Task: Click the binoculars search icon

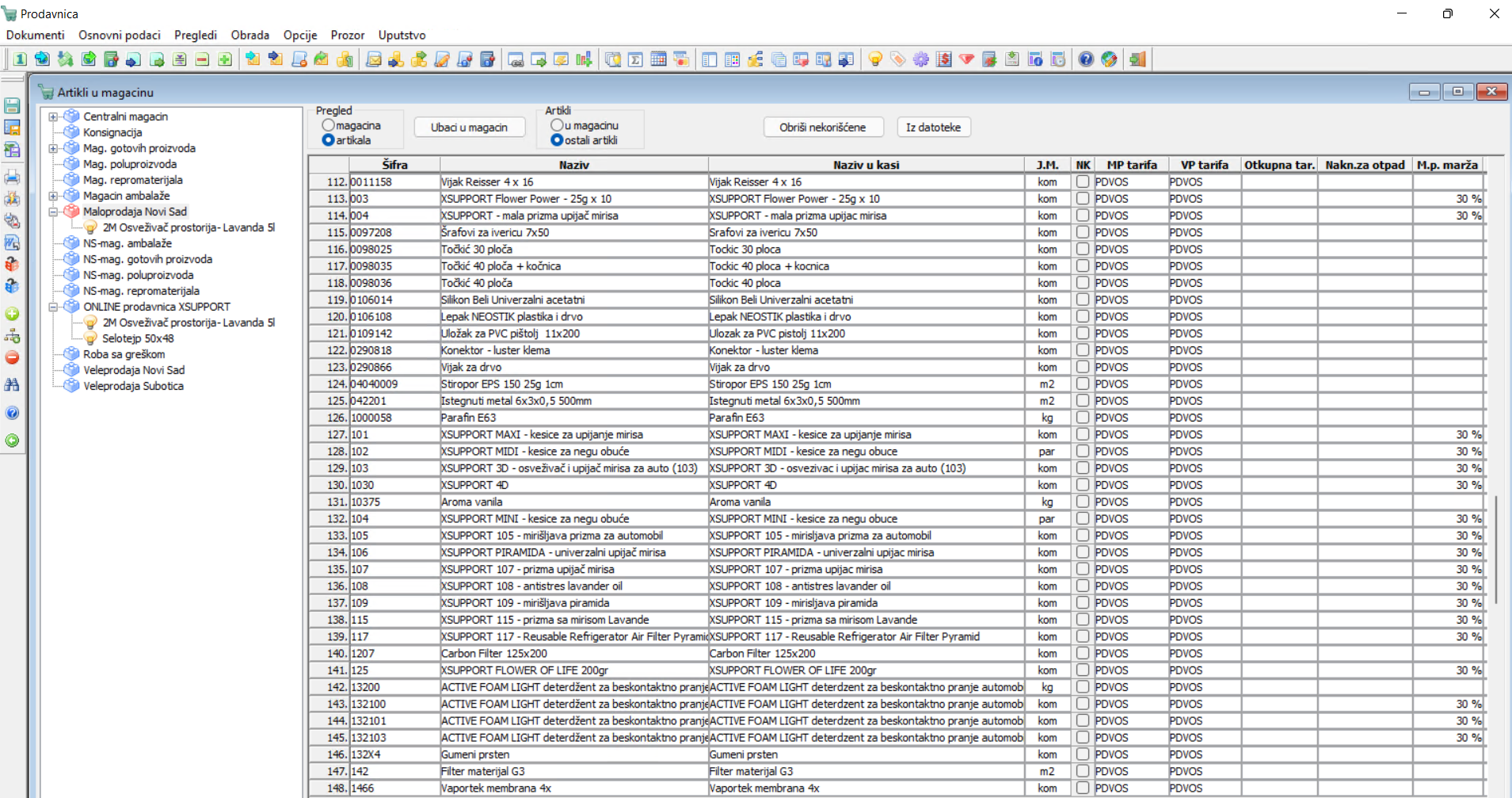Action: [12, 384]
